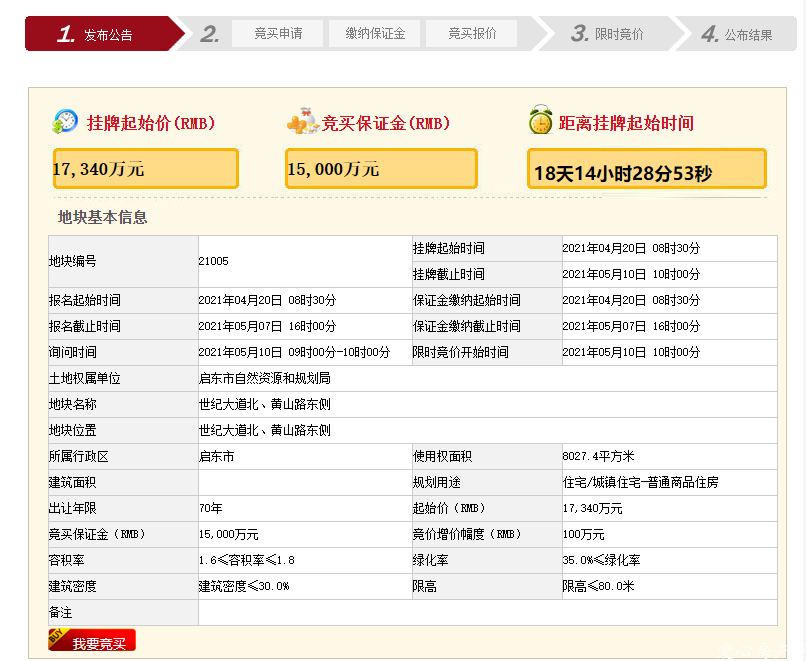Click the 距离挂牌起始时间 heading
Image resolution: width=806 pixels, height=661 pixels.
tap(626, 123)
